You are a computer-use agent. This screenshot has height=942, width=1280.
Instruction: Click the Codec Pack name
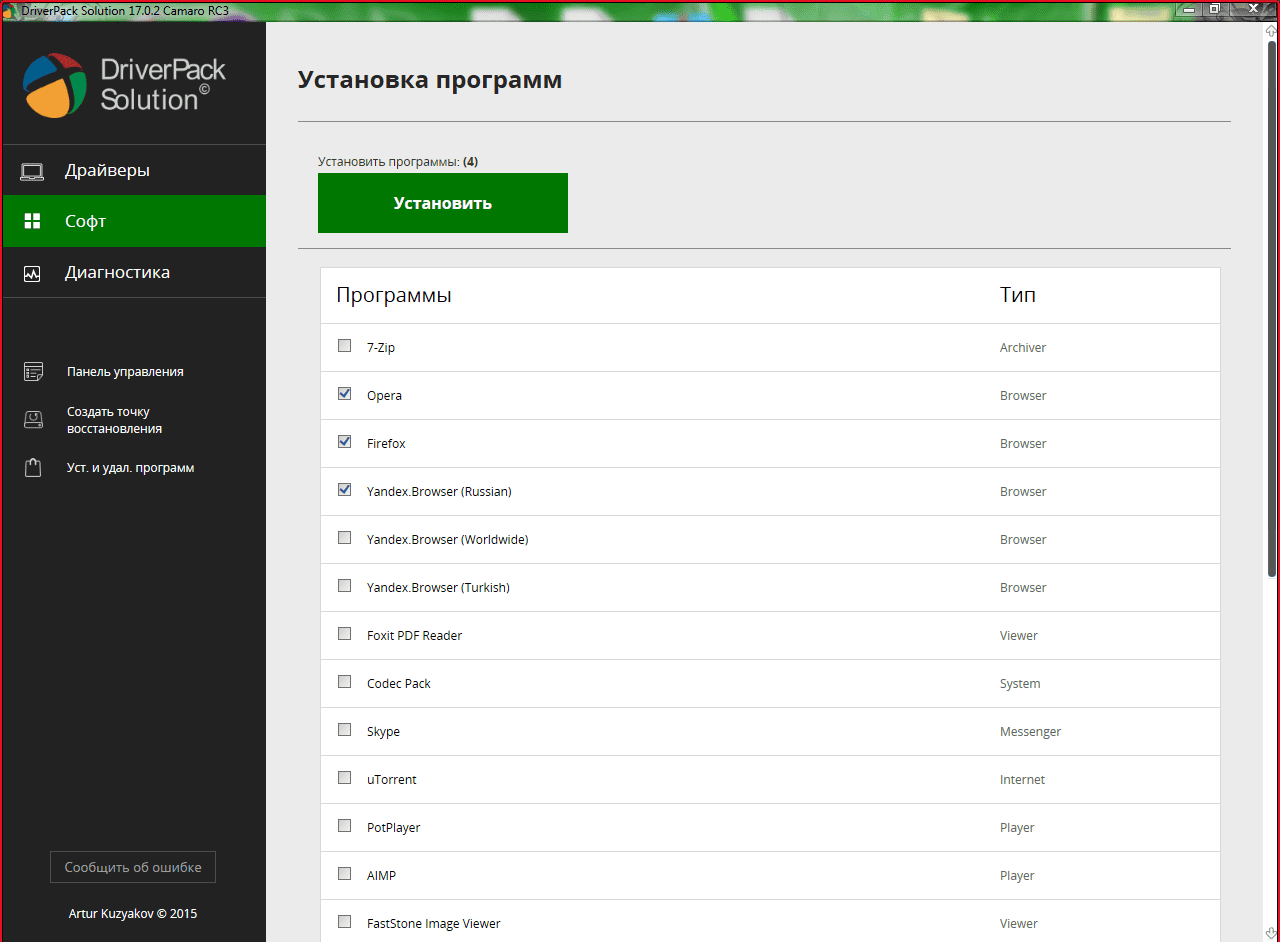click(399, 684)
